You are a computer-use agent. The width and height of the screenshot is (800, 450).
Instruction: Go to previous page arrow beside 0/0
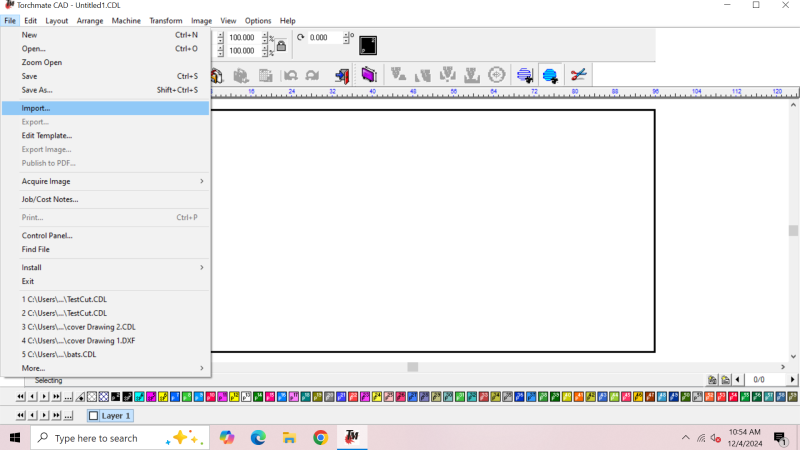tap(738, 380)
